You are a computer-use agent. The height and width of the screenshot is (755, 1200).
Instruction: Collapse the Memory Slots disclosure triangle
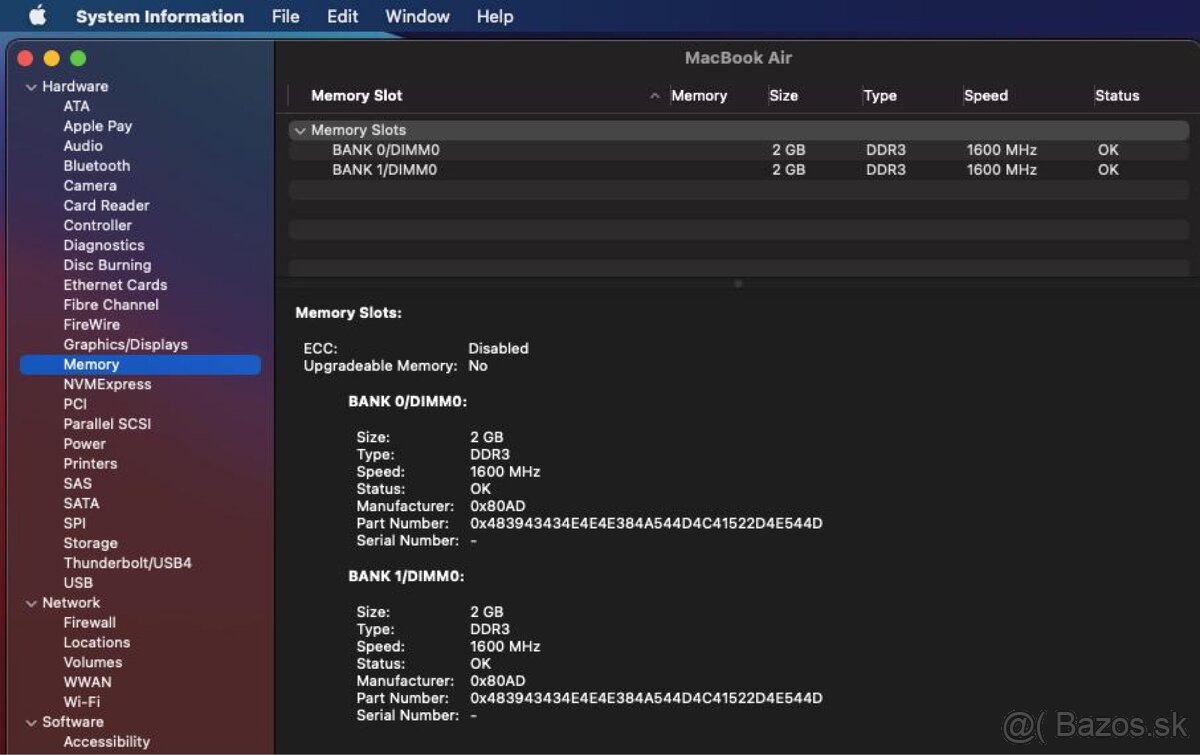tap(299, 131)
